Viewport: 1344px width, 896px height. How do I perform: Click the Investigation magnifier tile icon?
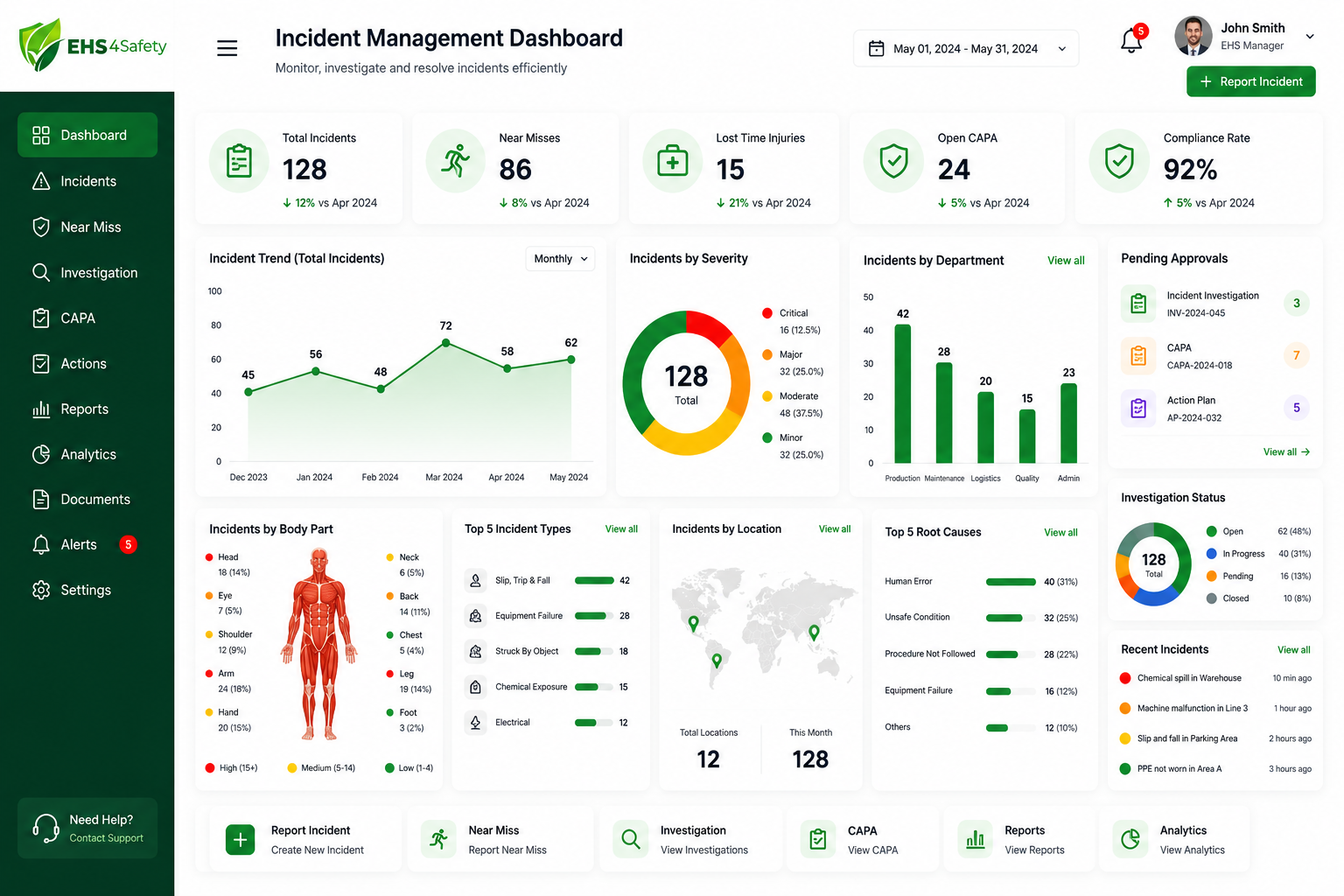630,840
